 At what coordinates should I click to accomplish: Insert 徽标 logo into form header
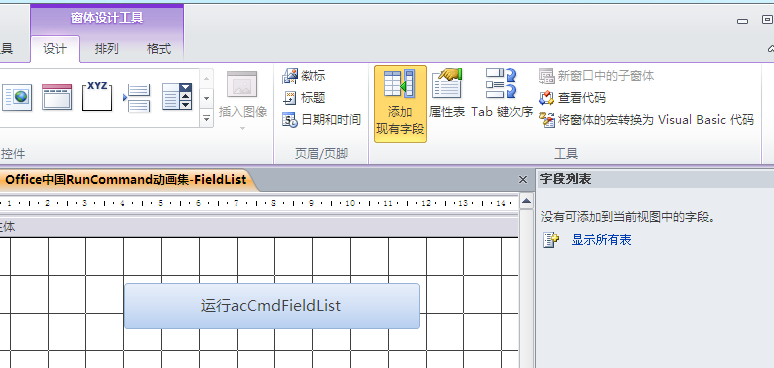tap(304, 76)
